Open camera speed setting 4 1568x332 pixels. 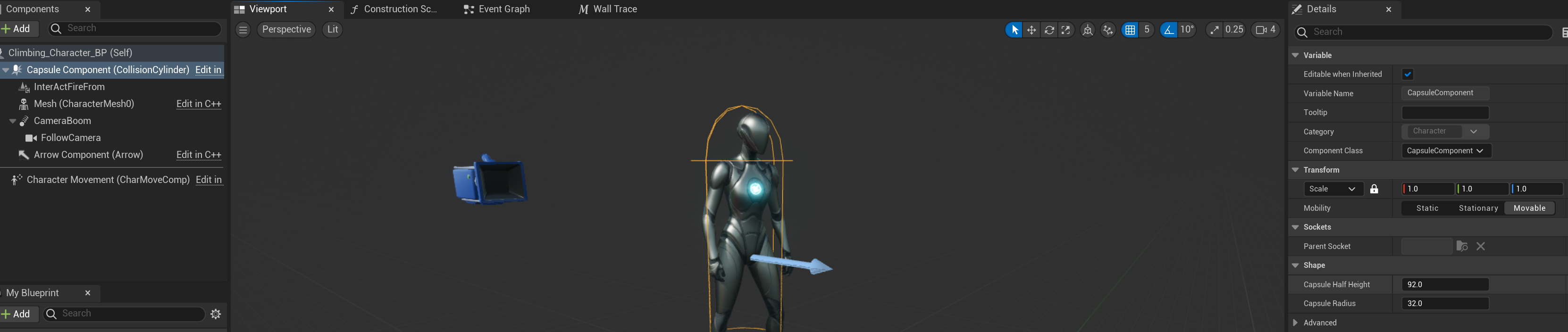1266,30
